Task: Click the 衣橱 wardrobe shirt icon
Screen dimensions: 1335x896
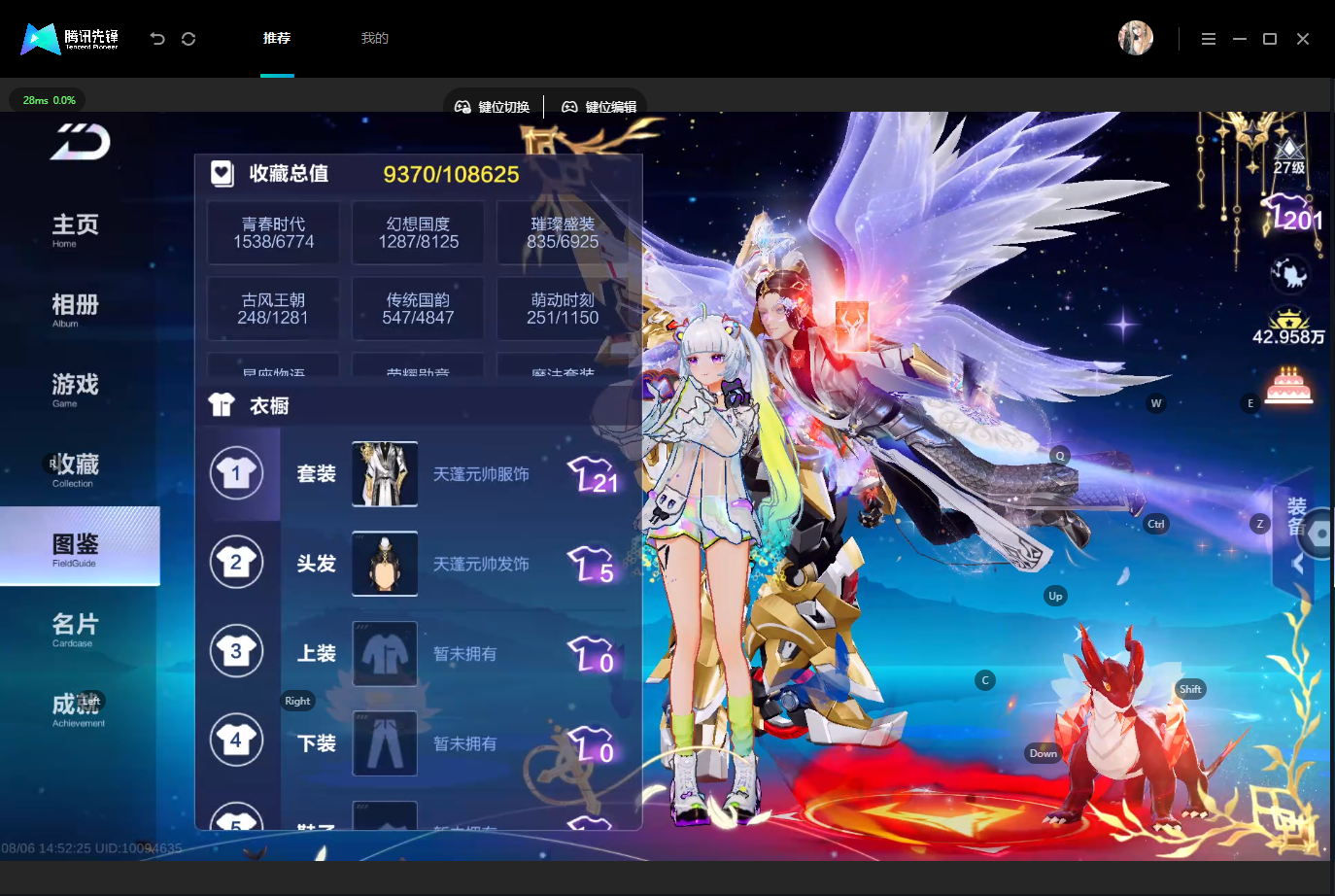Action: click(x=222, y=404)
